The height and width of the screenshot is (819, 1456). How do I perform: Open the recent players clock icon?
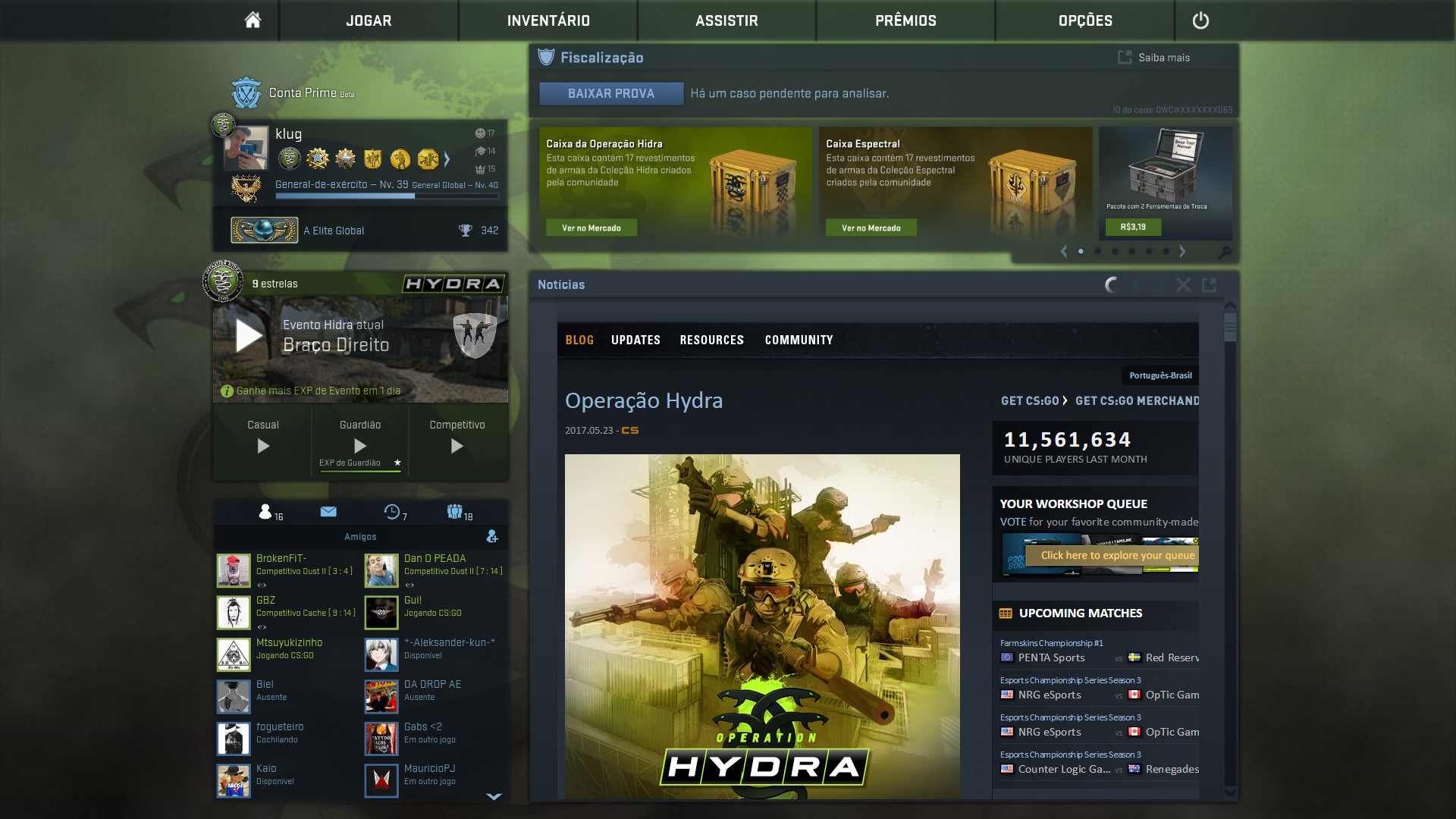coord(392,512)
